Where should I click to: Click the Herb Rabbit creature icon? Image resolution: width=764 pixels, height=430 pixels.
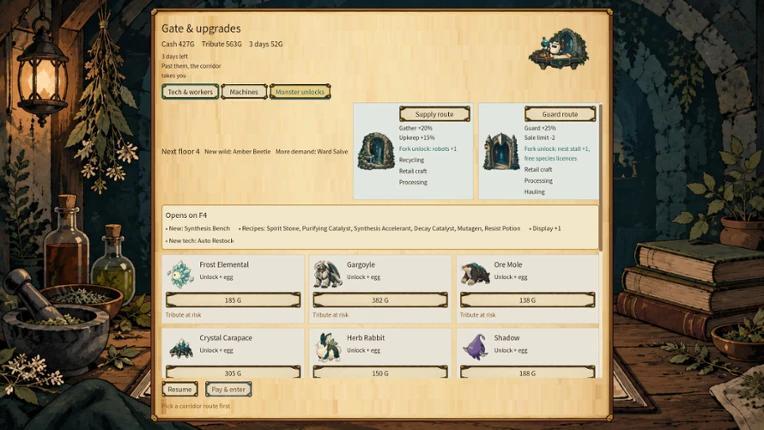coord(328,347)
